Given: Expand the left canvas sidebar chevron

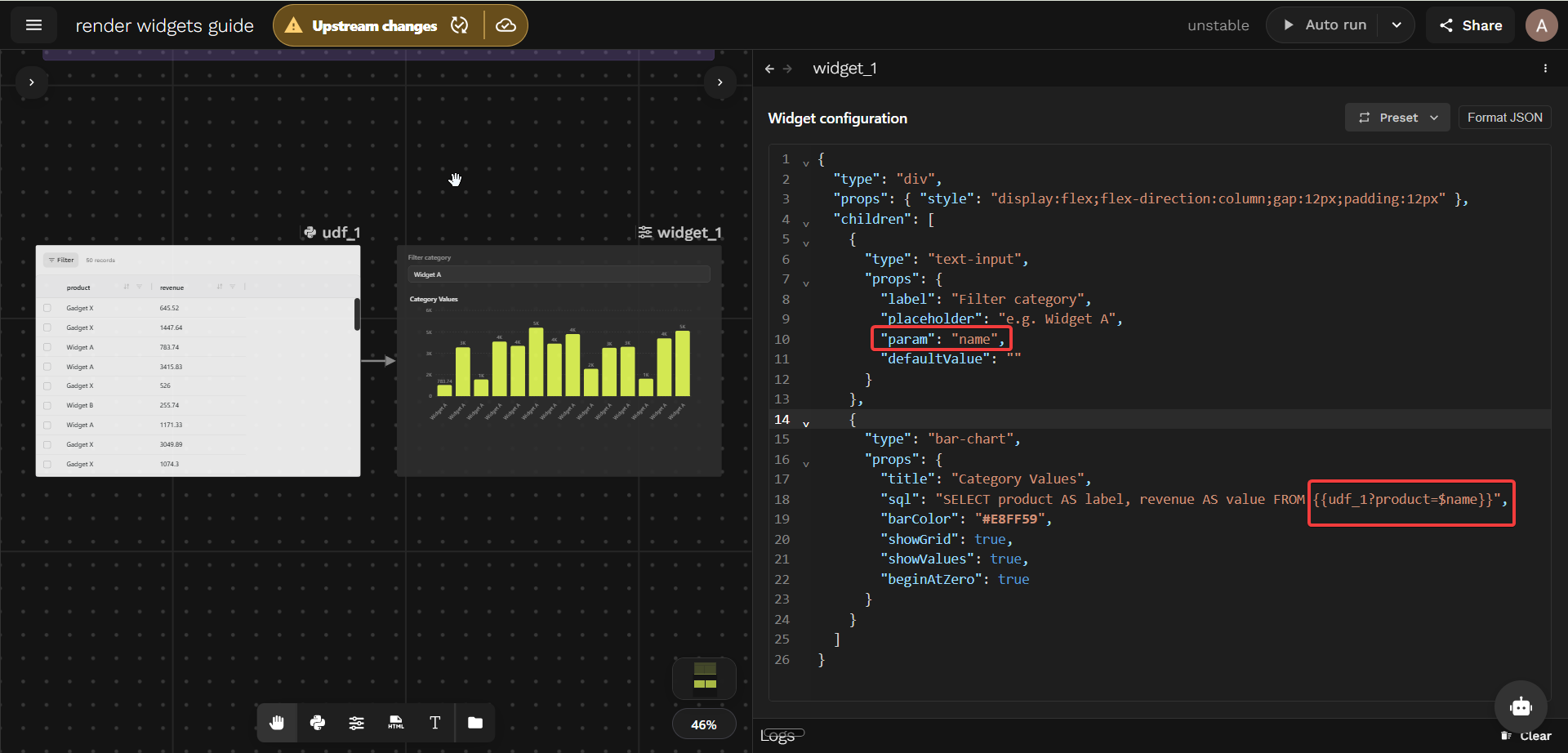Looking at the screenshot, I should 31,82.
